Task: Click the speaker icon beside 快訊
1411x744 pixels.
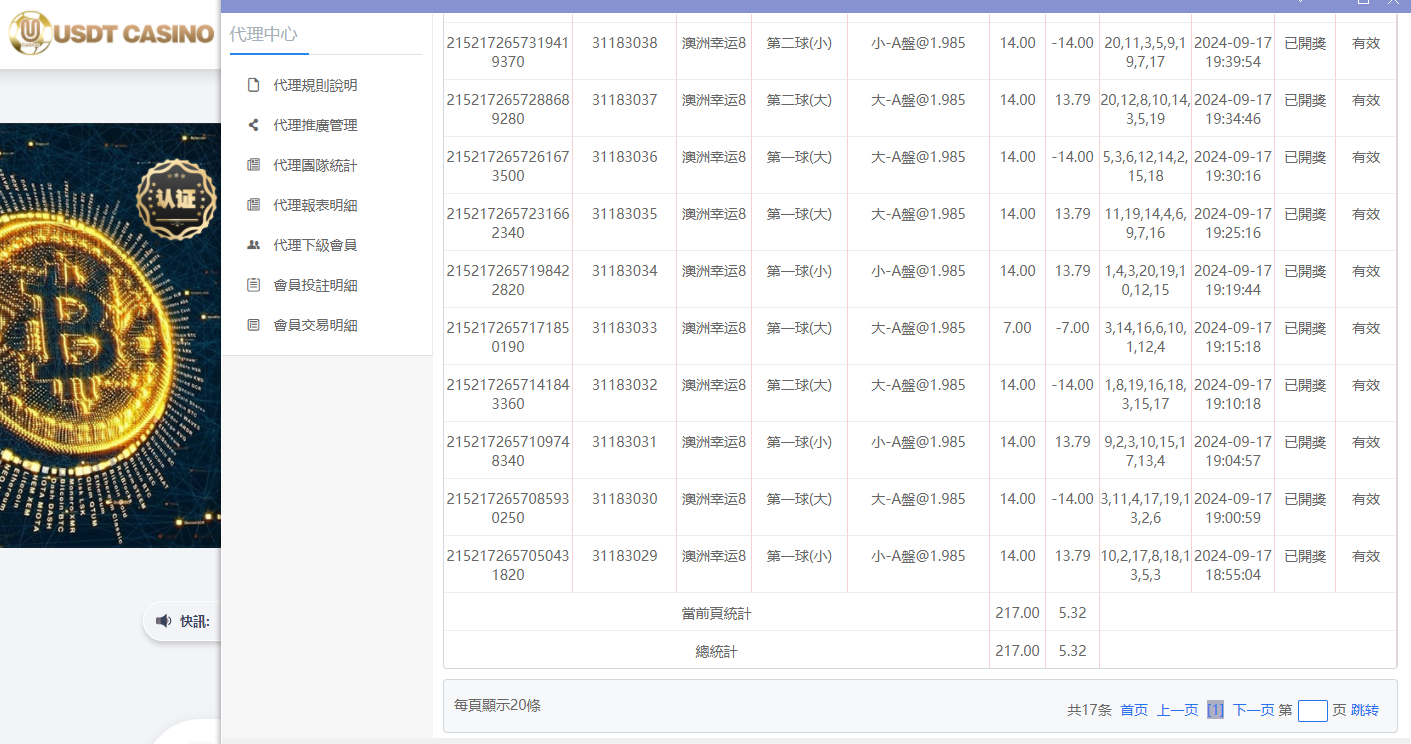Action: (163, 621)
